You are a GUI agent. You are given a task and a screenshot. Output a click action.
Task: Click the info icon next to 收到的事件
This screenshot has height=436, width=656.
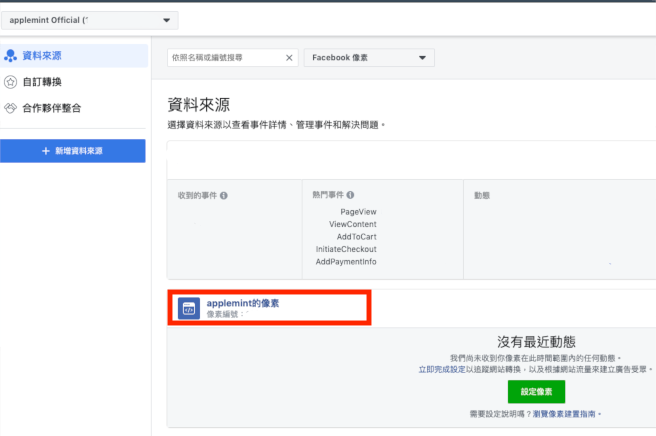pos(224,195)
